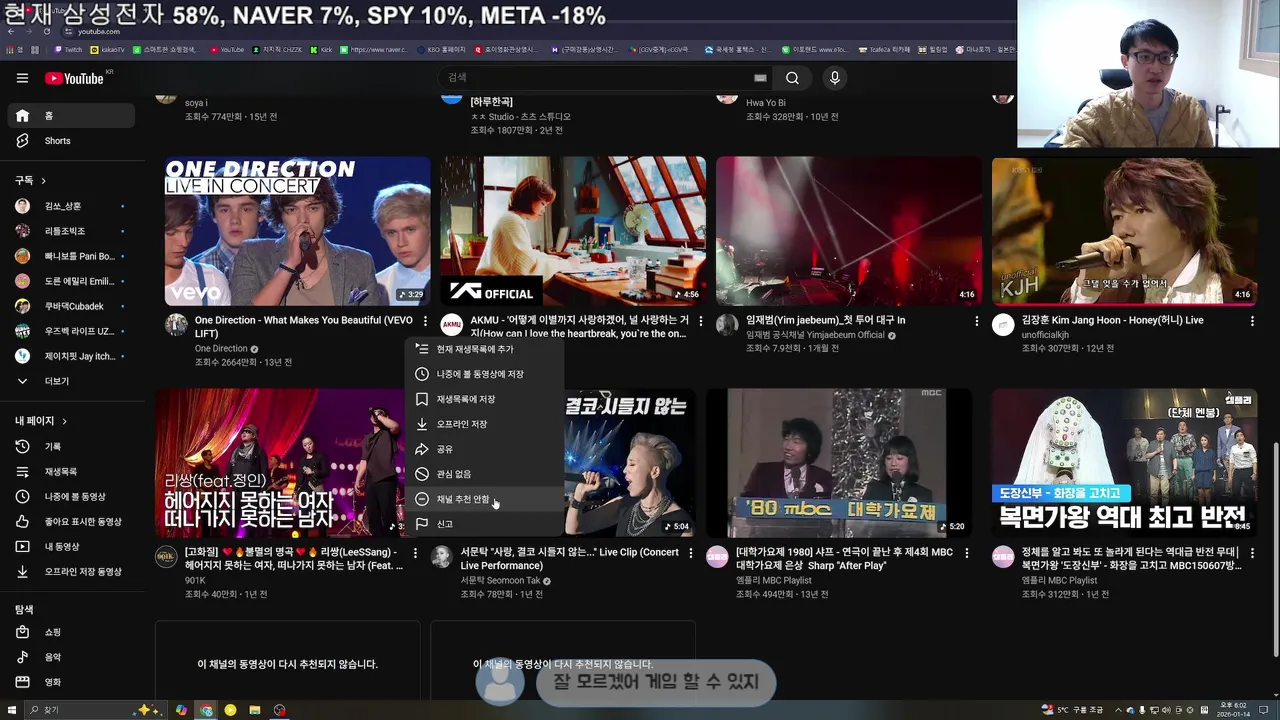This screenshot has height=720, width=1280.
Task: Select 현재 재생목록에 추가 menu item
Action: pos(484,349)
